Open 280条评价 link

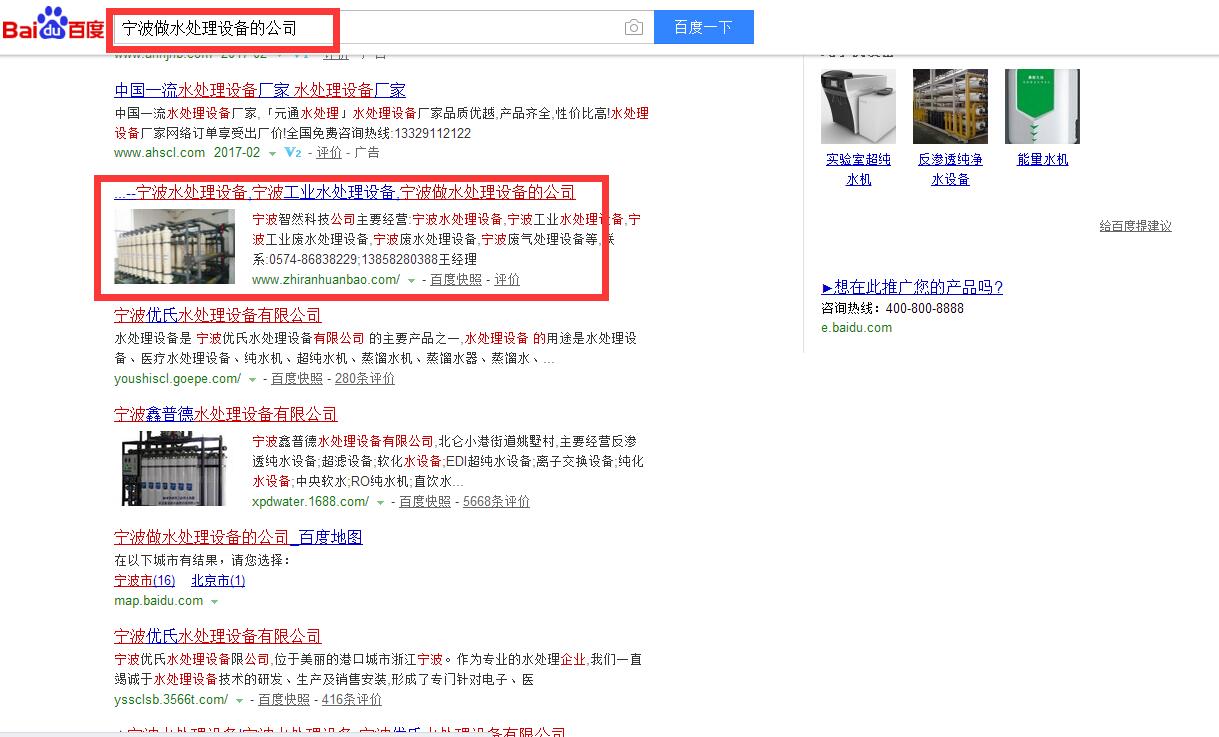365,379
